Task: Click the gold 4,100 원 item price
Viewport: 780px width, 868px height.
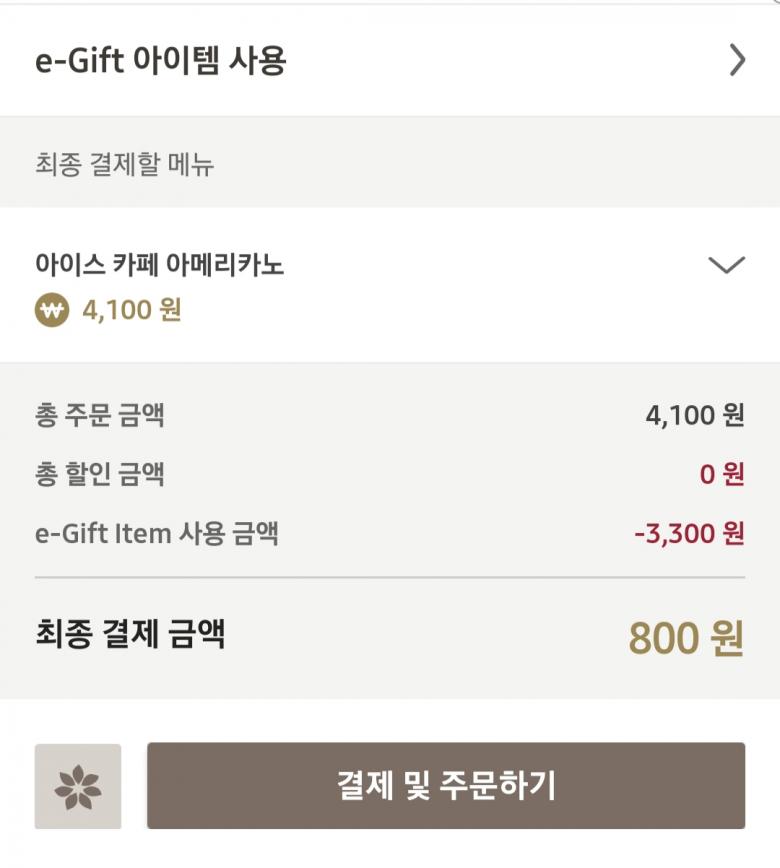Action: click(130, 310)
